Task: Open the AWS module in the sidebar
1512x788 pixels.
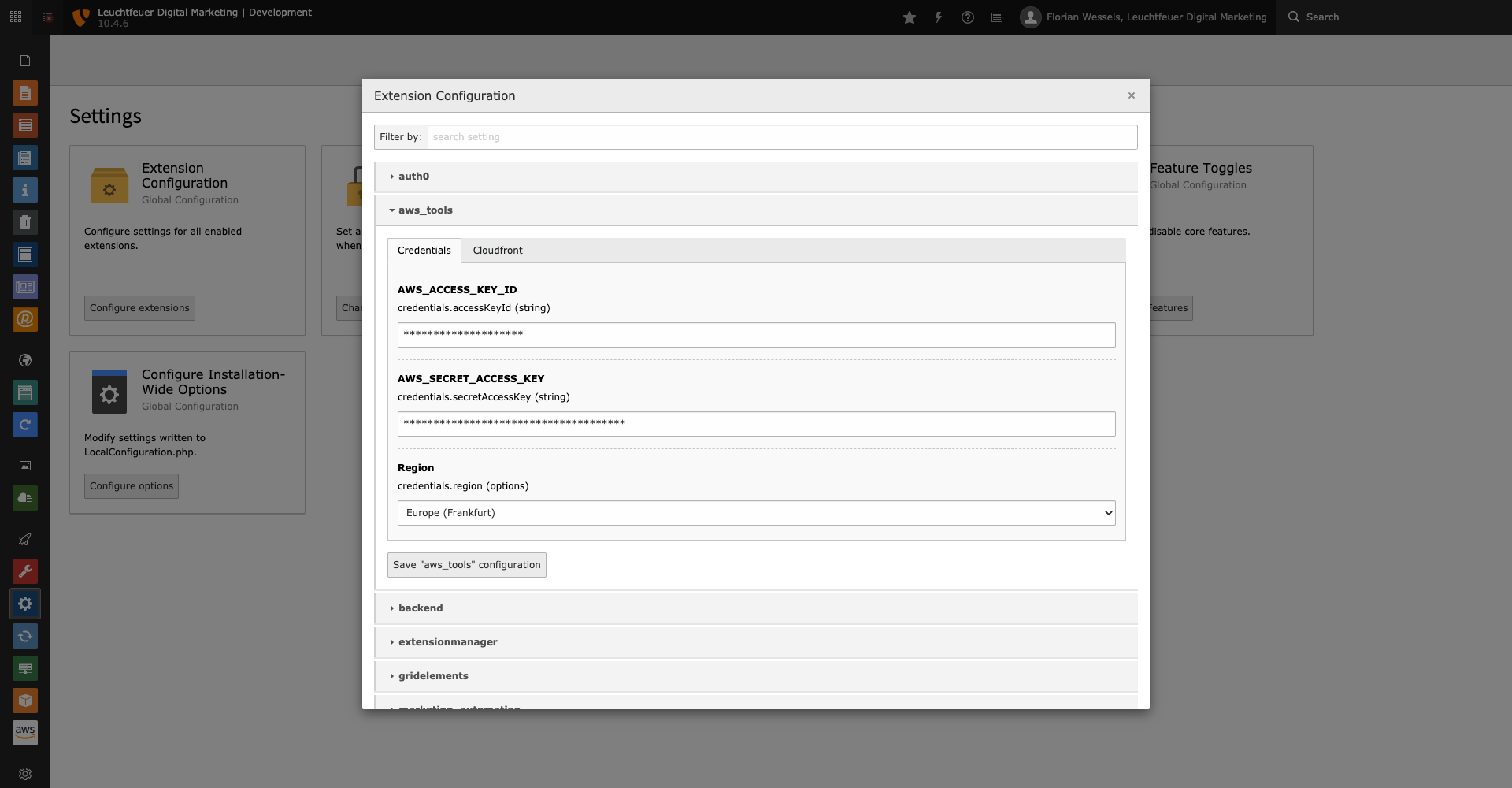Action: pos(25,733)
